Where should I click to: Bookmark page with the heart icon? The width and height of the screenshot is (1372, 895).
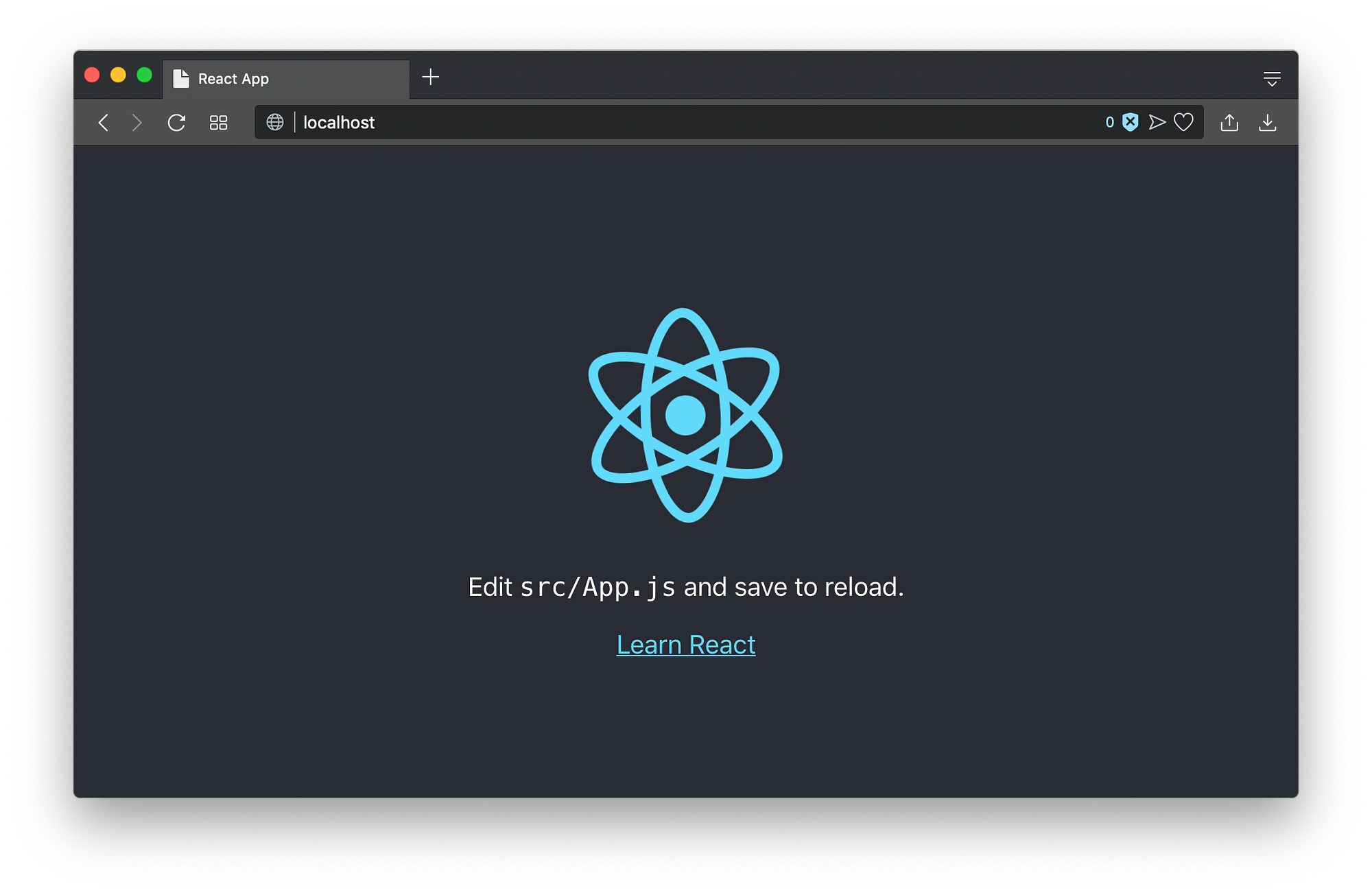pyautogui.click(x=1183, y=122)
